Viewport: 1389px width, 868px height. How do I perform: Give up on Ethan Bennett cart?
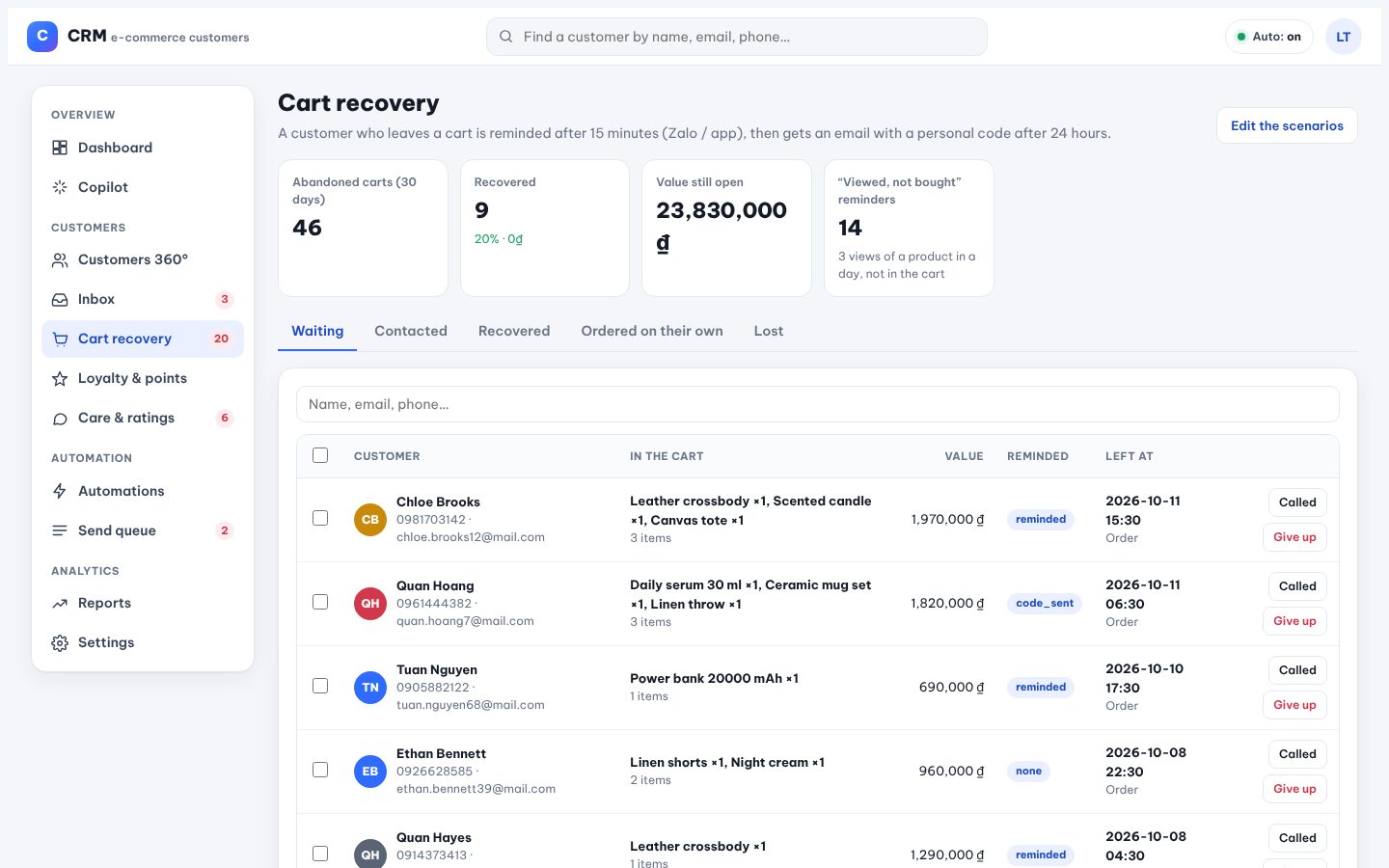click(x=1294, y=789)
